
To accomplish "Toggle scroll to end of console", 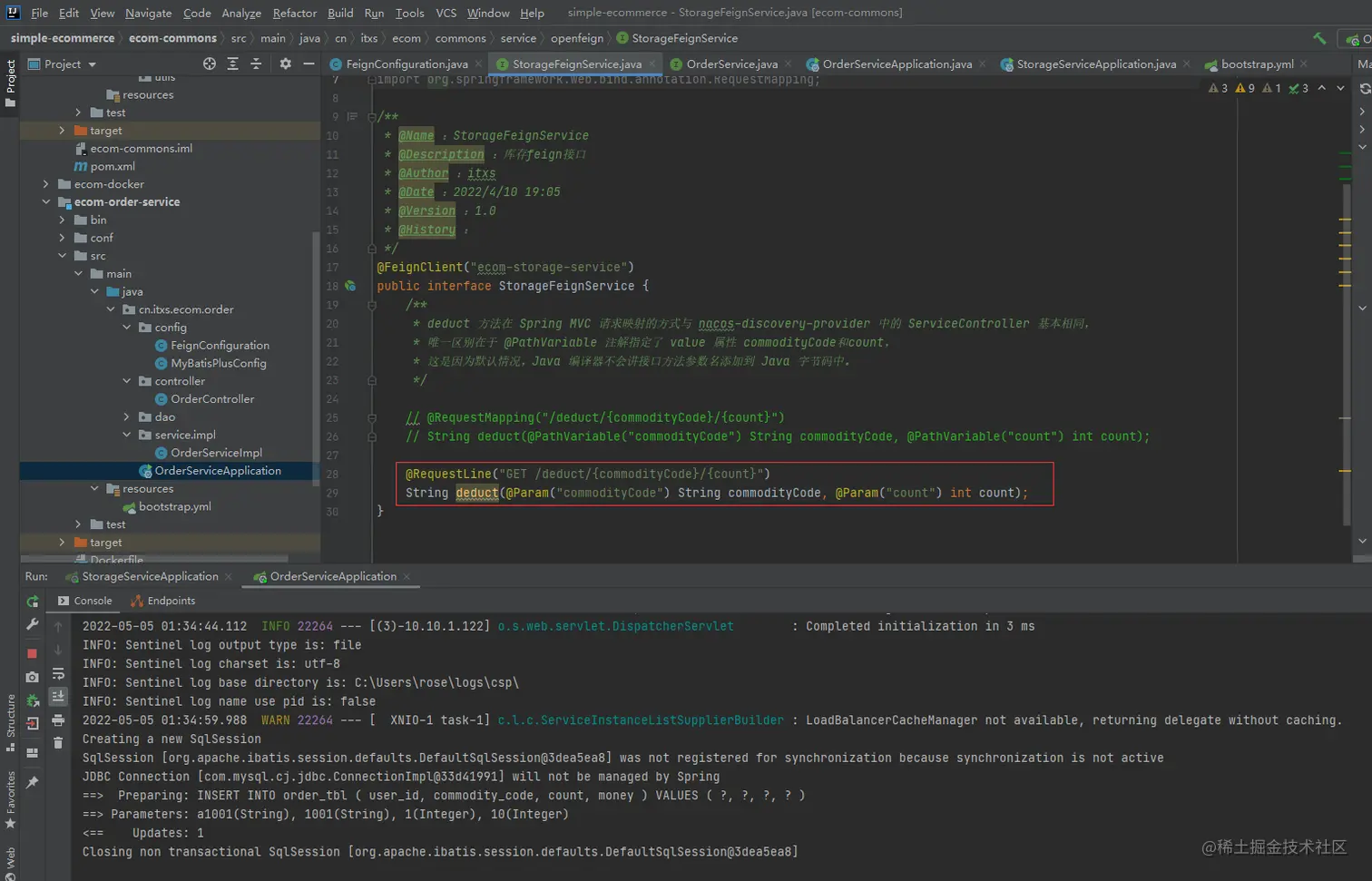I will pyautogui.click(x=58, y=697).
